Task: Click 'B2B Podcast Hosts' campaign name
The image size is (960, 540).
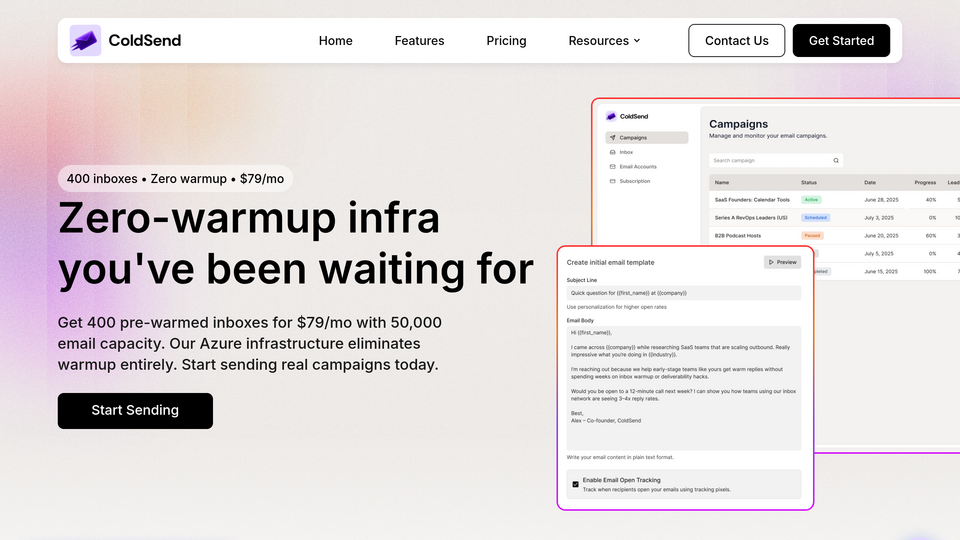Action: 738,236
